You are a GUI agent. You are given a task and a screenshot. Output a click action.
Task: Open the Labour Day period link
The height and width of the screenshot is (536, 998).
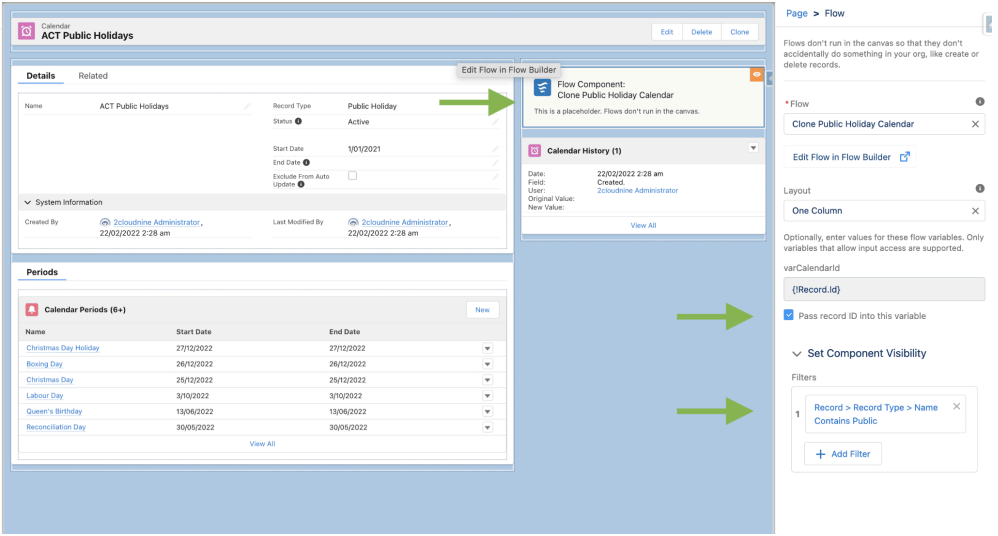(45, 395)
